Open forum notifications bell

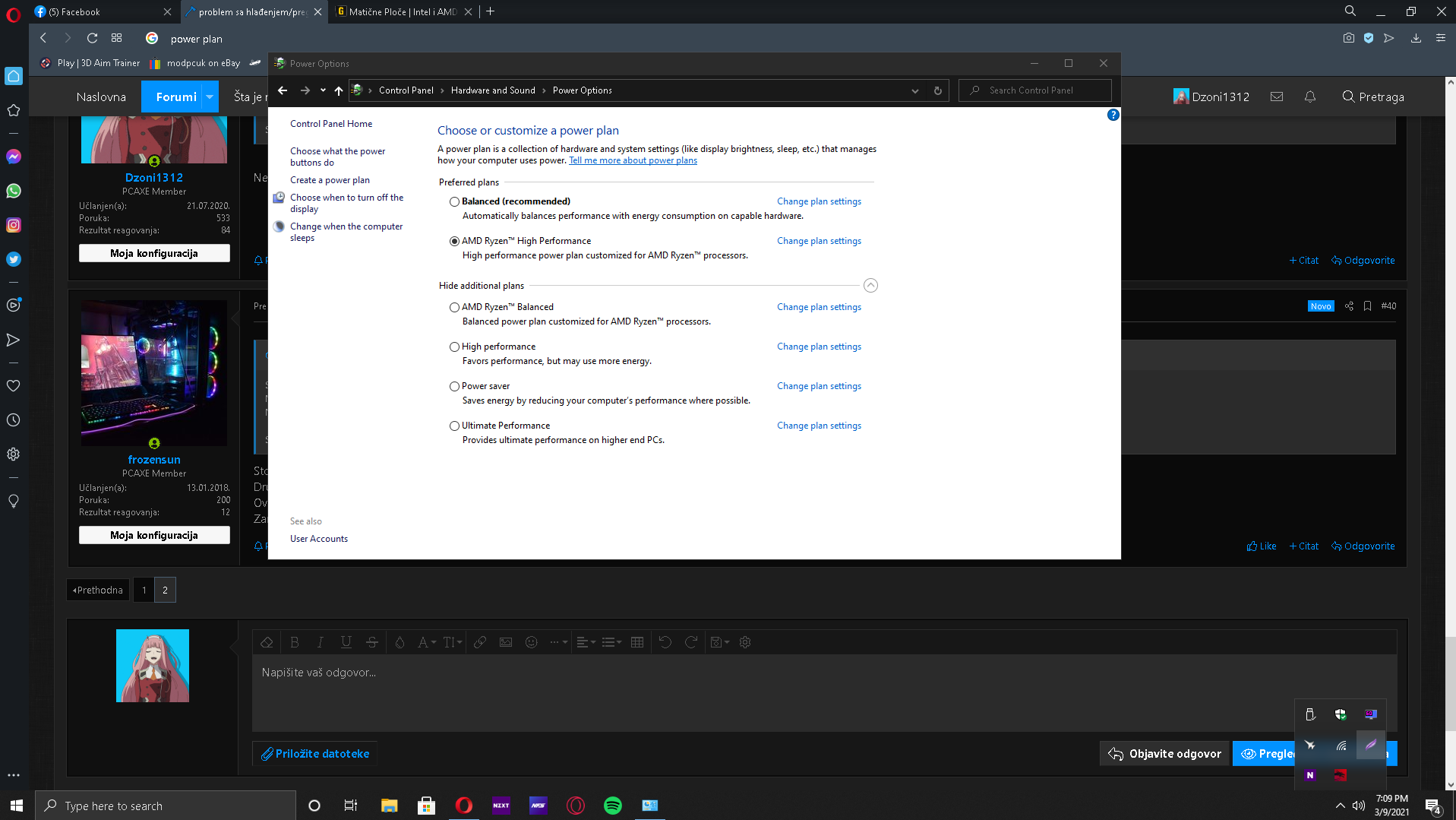pos(1310,97)
